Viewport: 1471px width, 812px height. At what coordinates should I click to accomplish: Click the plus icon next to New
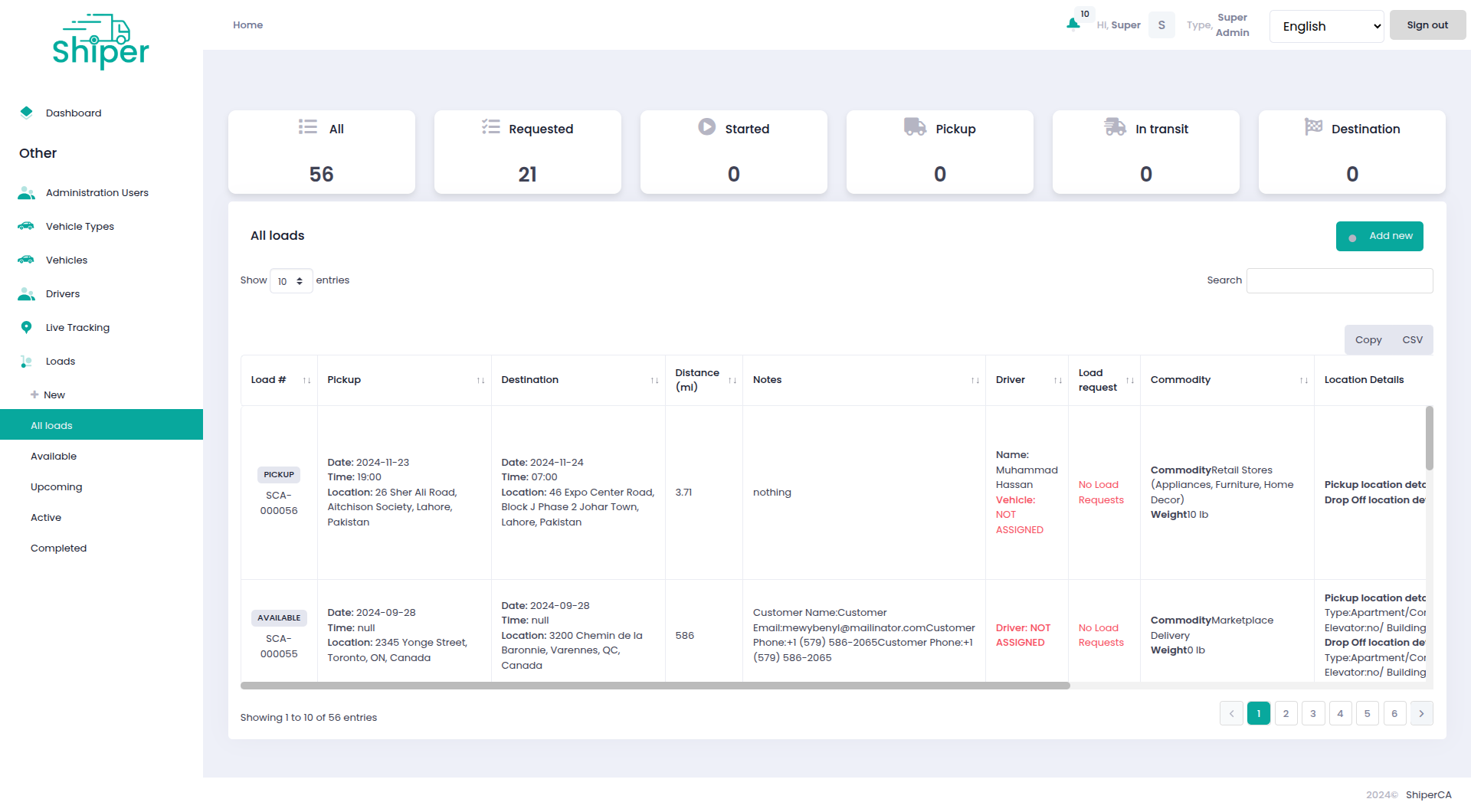click(34, 395)
